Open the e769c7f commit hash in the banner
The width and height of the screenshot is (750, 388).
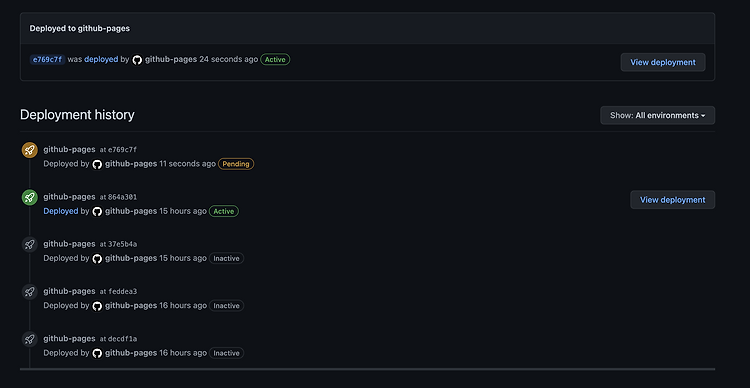[47, 59]
